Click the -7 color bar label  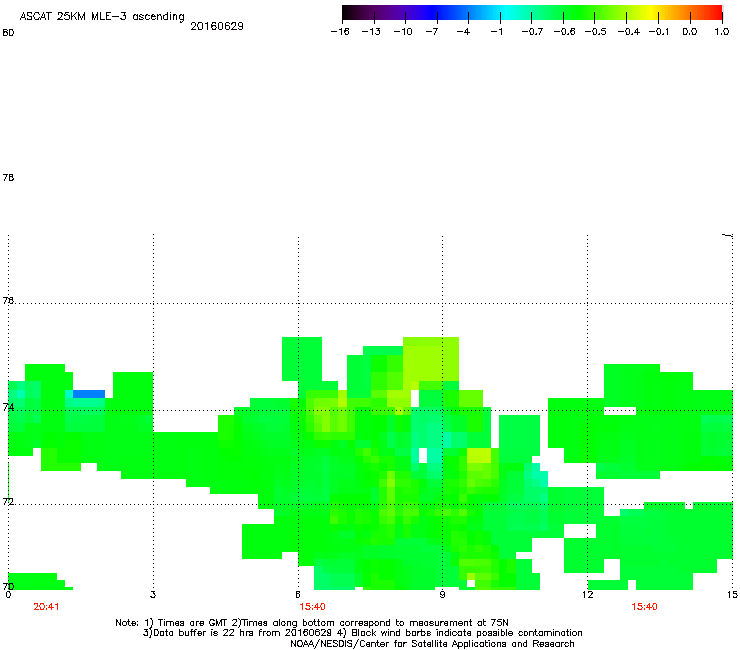[x=431, y=32]
